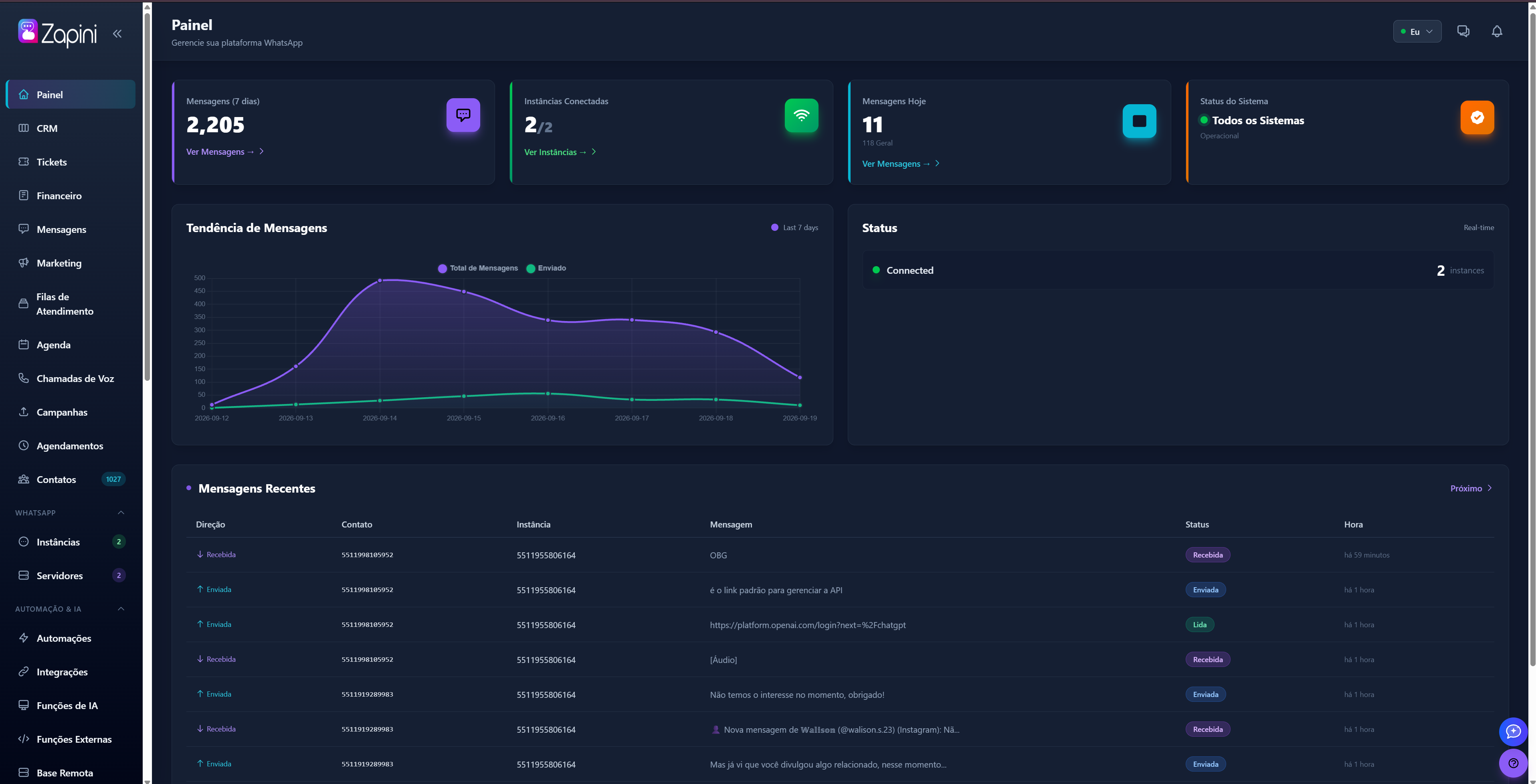1536x784 pixels.
Task: Open Agendamentos in the sidebar
Action: coord(71,446)
